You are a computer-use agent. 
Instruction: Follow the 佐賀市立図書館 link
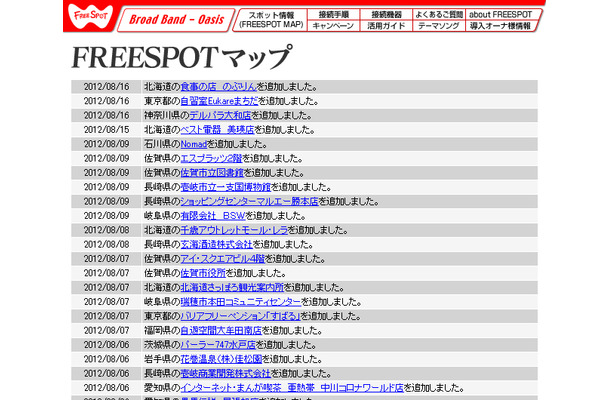point(212,173)
